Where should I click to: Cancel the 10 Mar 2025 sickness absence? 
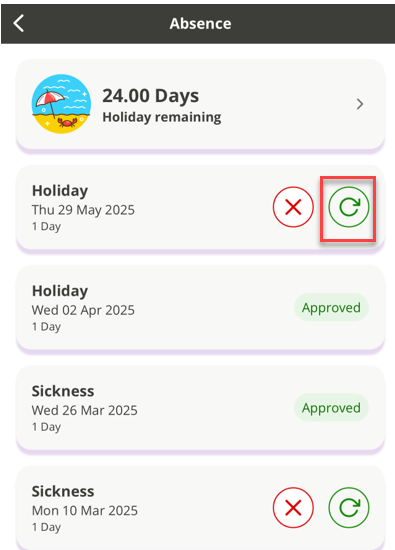click(x=293, y=508)
